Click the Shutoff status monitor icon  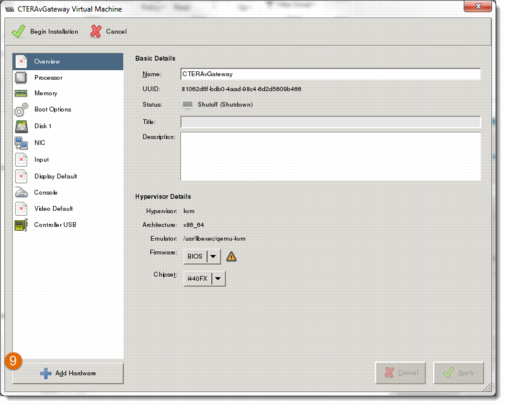point(187,105)
